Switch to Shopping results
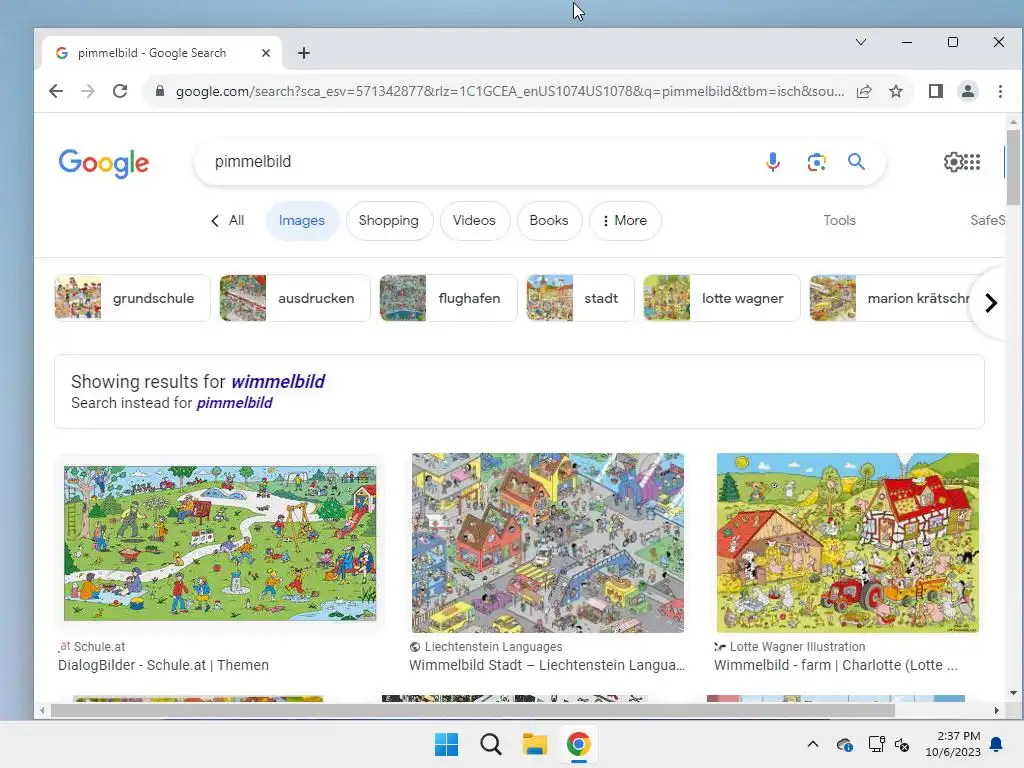This screenshot has height=768, width=1024. click(389, 221)
